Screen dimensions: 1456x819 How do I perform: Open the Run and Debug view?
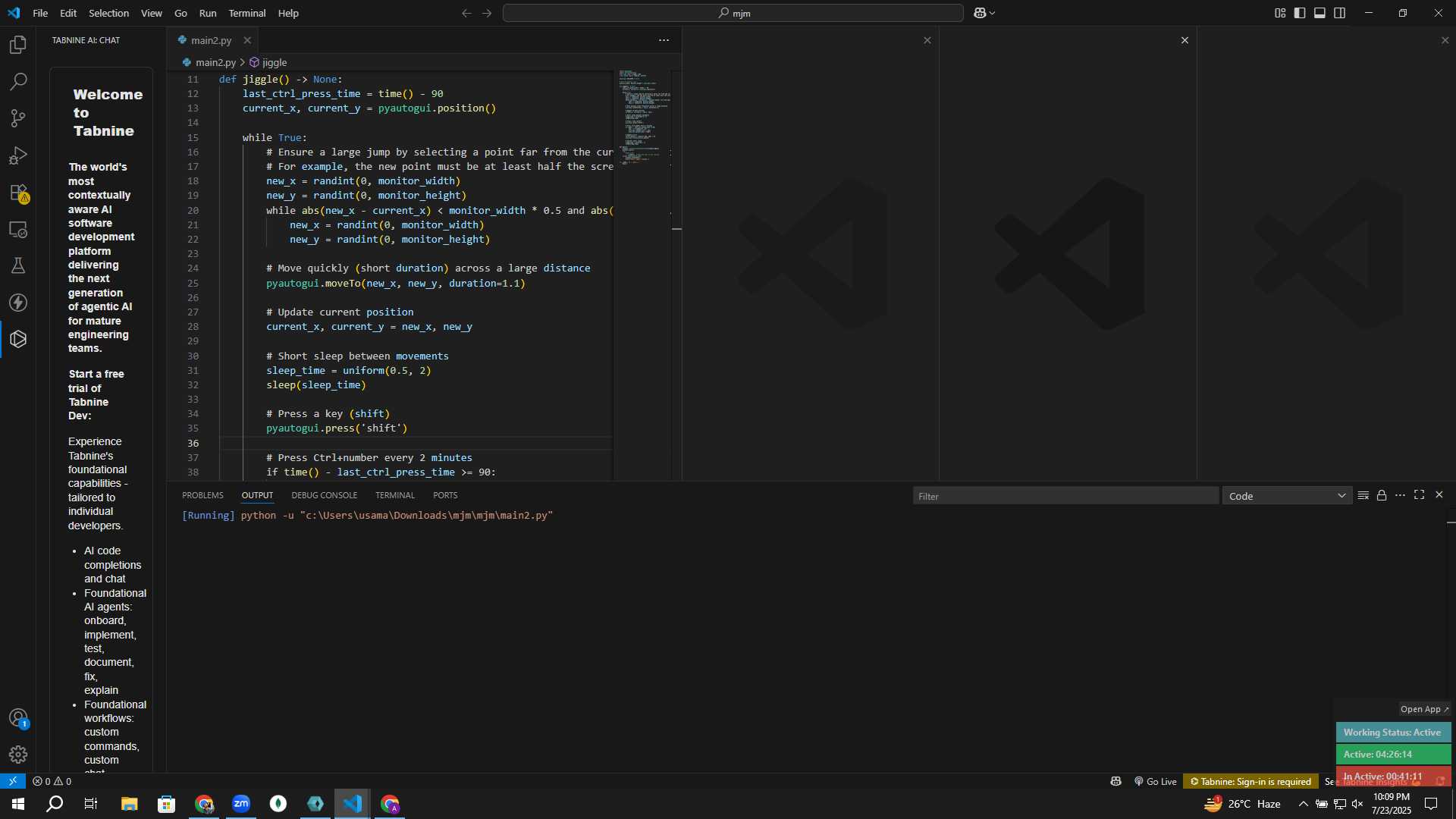[x=18, y=155]
